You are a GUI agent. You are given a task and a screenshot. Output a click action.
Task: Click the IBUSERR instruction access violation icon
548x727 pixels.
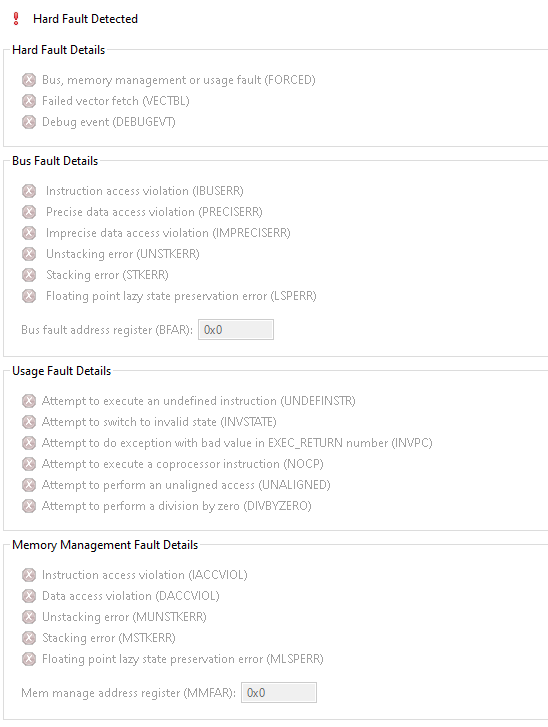click(29, 191)
